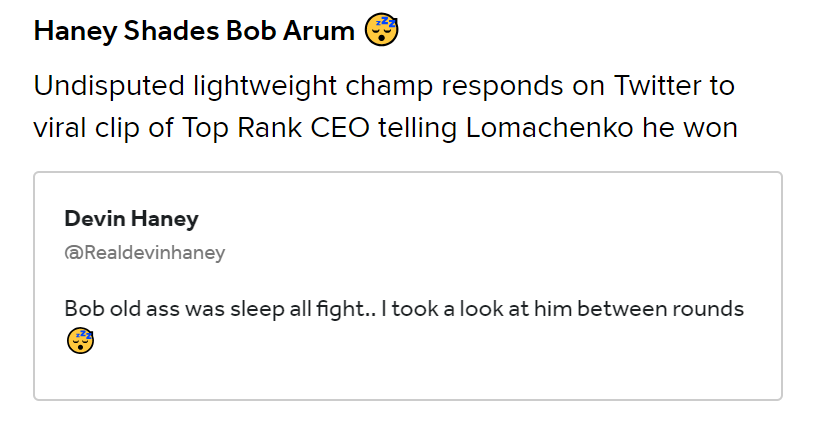Click the subtitle line starting "viral clip"
The image size is (819, 428).
tap(385, 128)
